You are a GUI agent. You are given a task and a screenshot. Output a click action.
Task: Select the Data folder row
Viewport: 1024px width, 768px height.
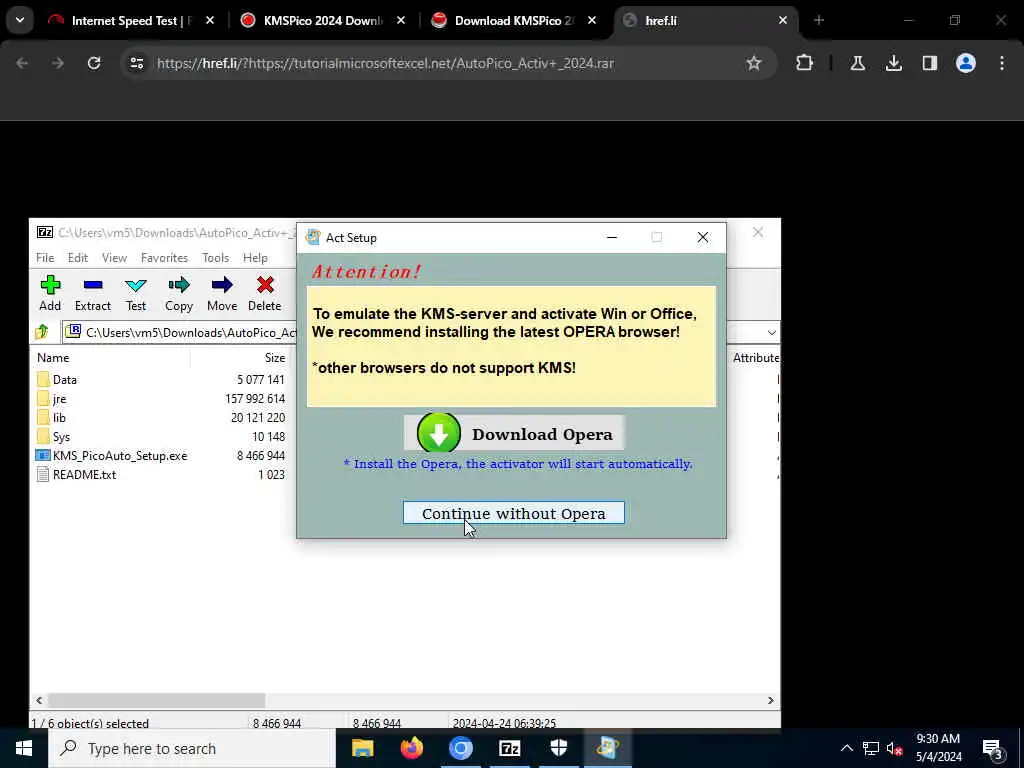161,379
